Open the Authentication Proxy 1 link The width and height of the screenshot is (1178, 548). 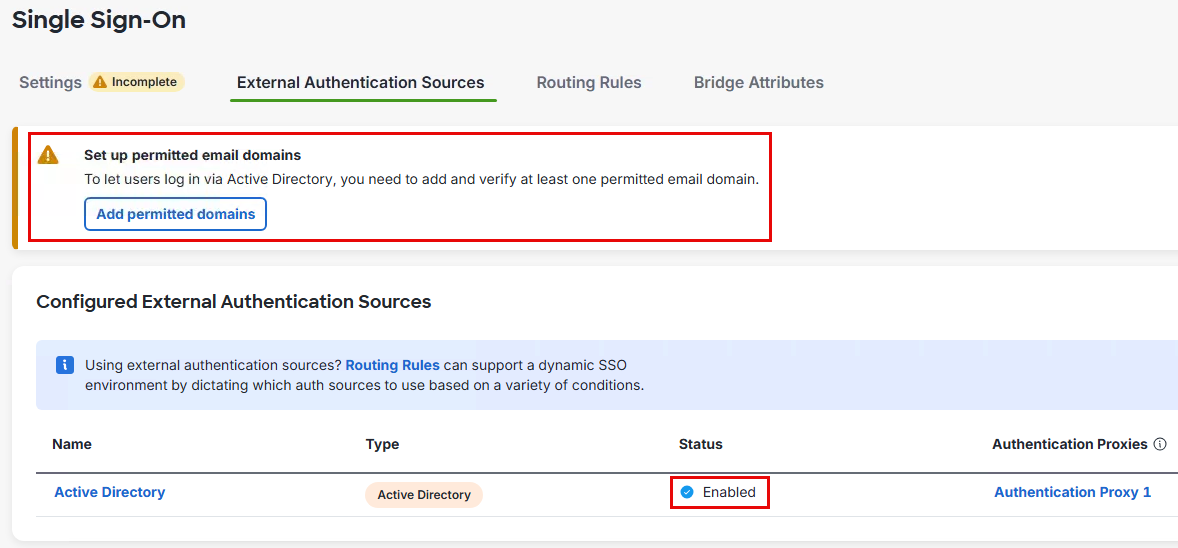(x=1072, y=492)
